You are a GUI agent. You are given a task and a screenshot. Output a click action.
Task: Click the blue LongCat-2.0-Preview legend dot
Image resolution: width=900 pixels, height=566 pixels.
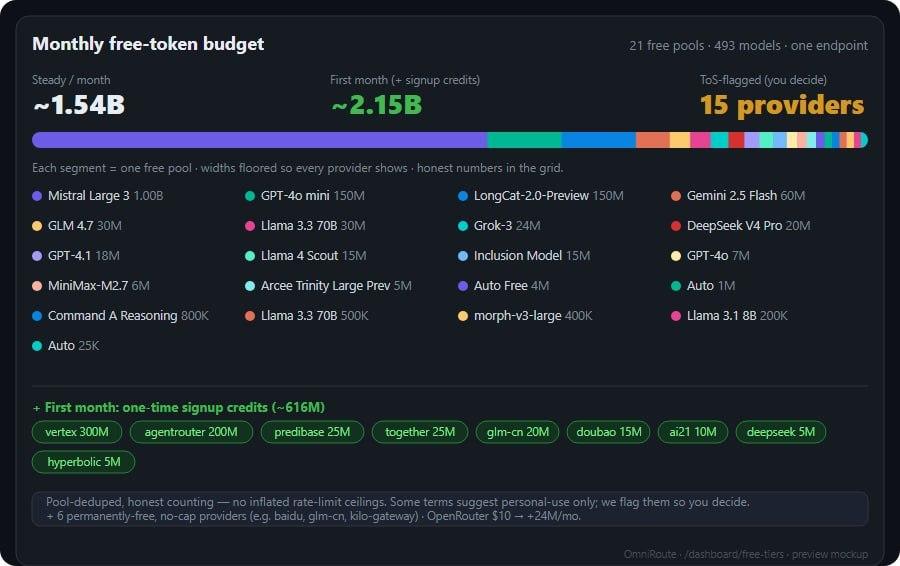(463, 196)
